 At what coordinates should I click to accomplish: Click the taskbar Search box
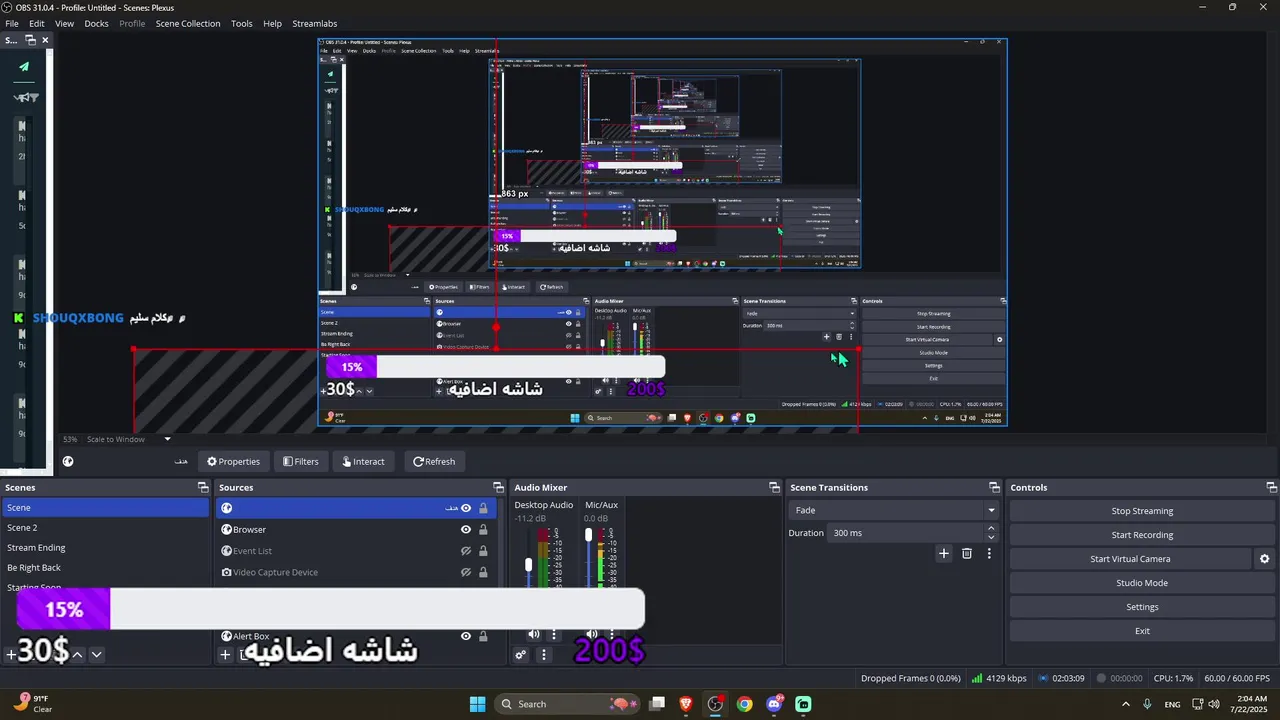[569, 704]
